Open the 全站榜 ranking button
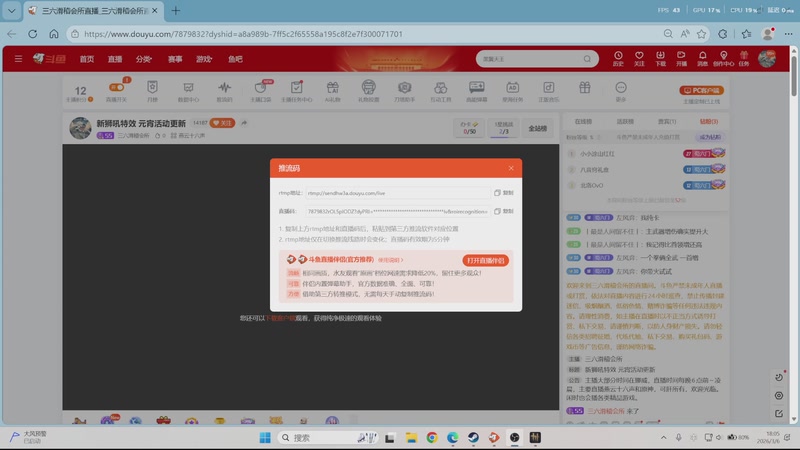800x450 pixels. coord(537,129)
